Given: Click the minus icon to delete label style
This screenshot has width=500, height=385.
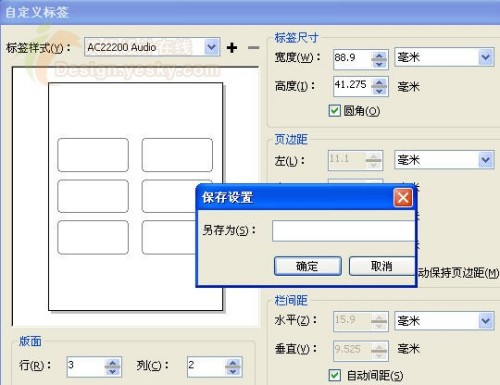Looking at the screenshot, I should 254,48.
